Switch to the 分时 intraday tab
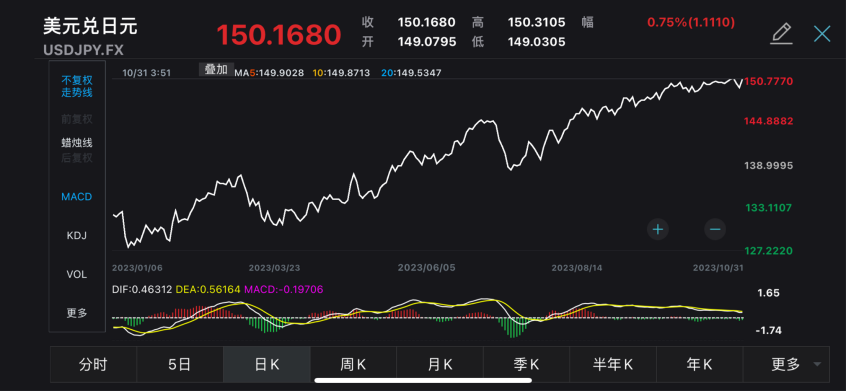The image size is (846, 391). [x=93, y=365]
